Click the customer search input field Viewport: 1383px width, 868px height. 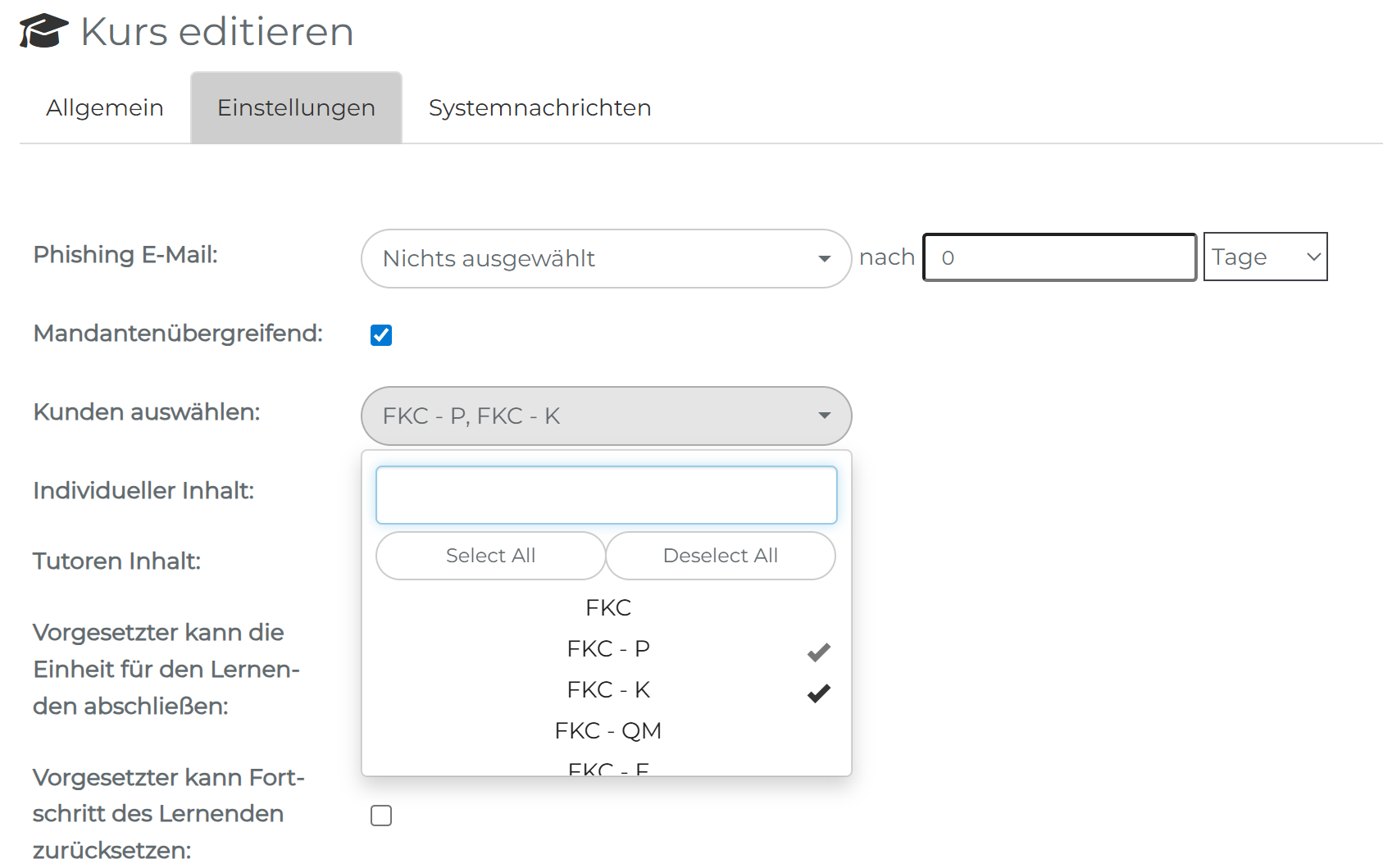pyautogui.click(x=606, y=495)
